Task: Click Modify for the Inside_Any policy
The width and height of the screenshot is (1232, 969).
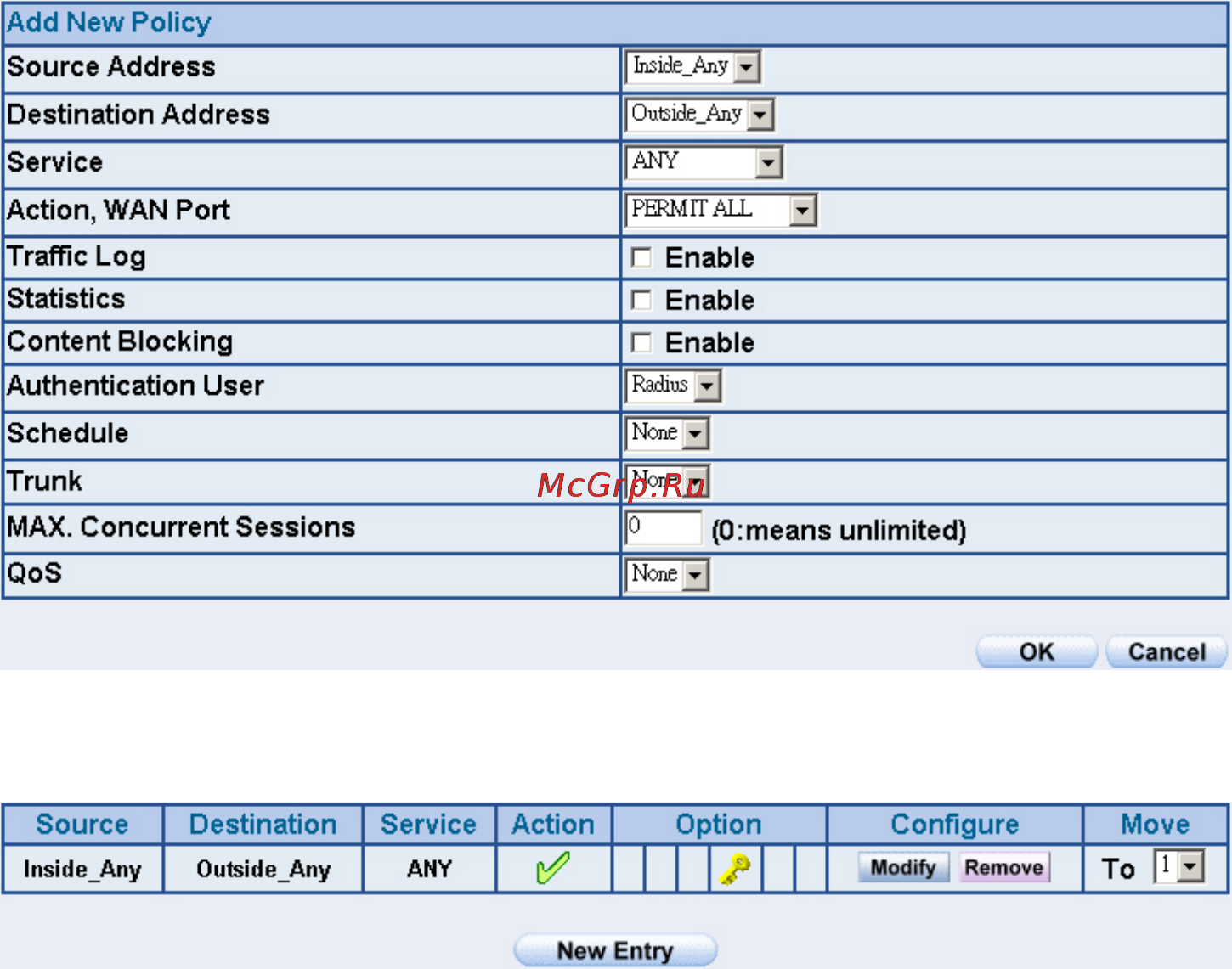Action: point(903,867)
